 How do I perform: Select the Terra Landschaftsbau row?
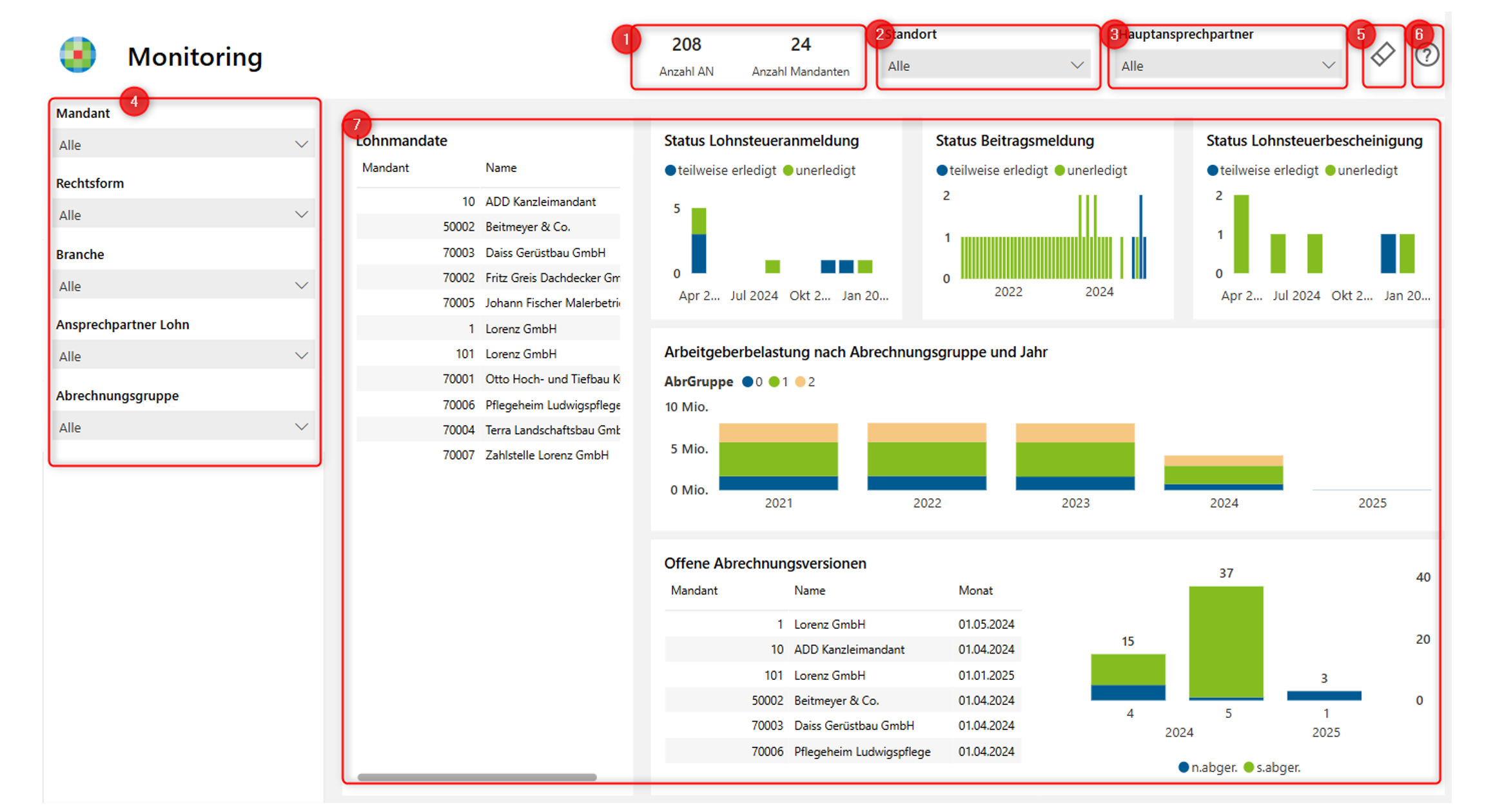tap(488, 430)
